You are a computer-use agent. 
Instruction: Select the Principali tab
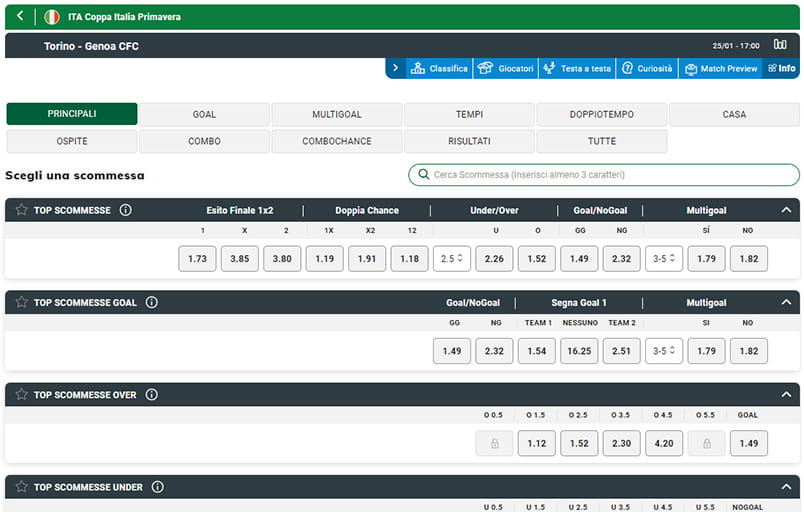pyautogui.click(x=72, y=114)
